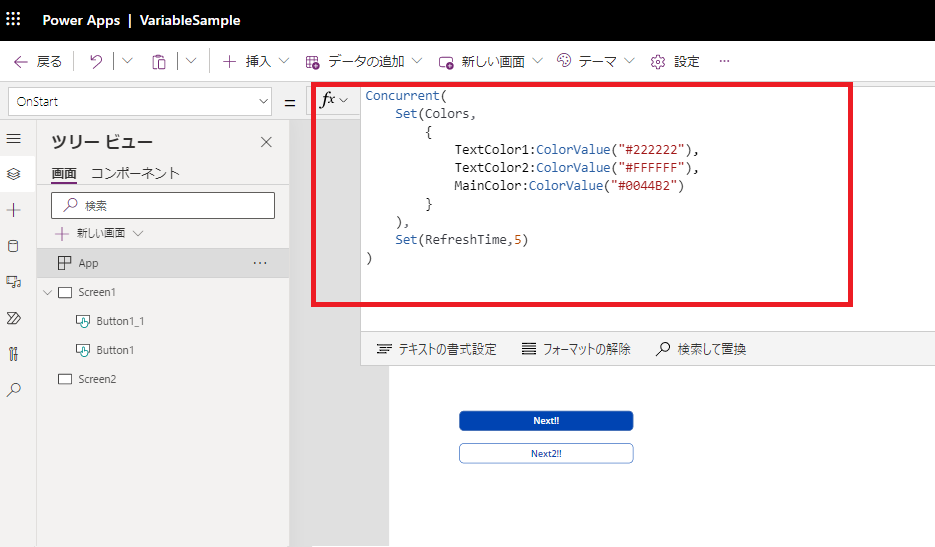
Task: Open the media sidebar icon
Action: click(x=14, y=282)
